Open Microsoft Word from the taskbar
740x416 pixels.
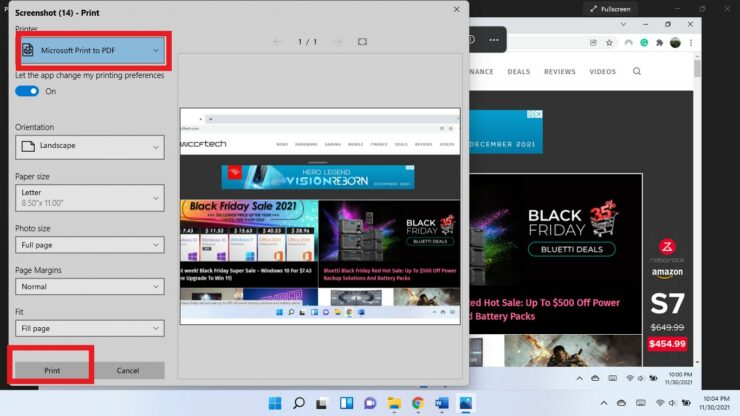[442, 403]
